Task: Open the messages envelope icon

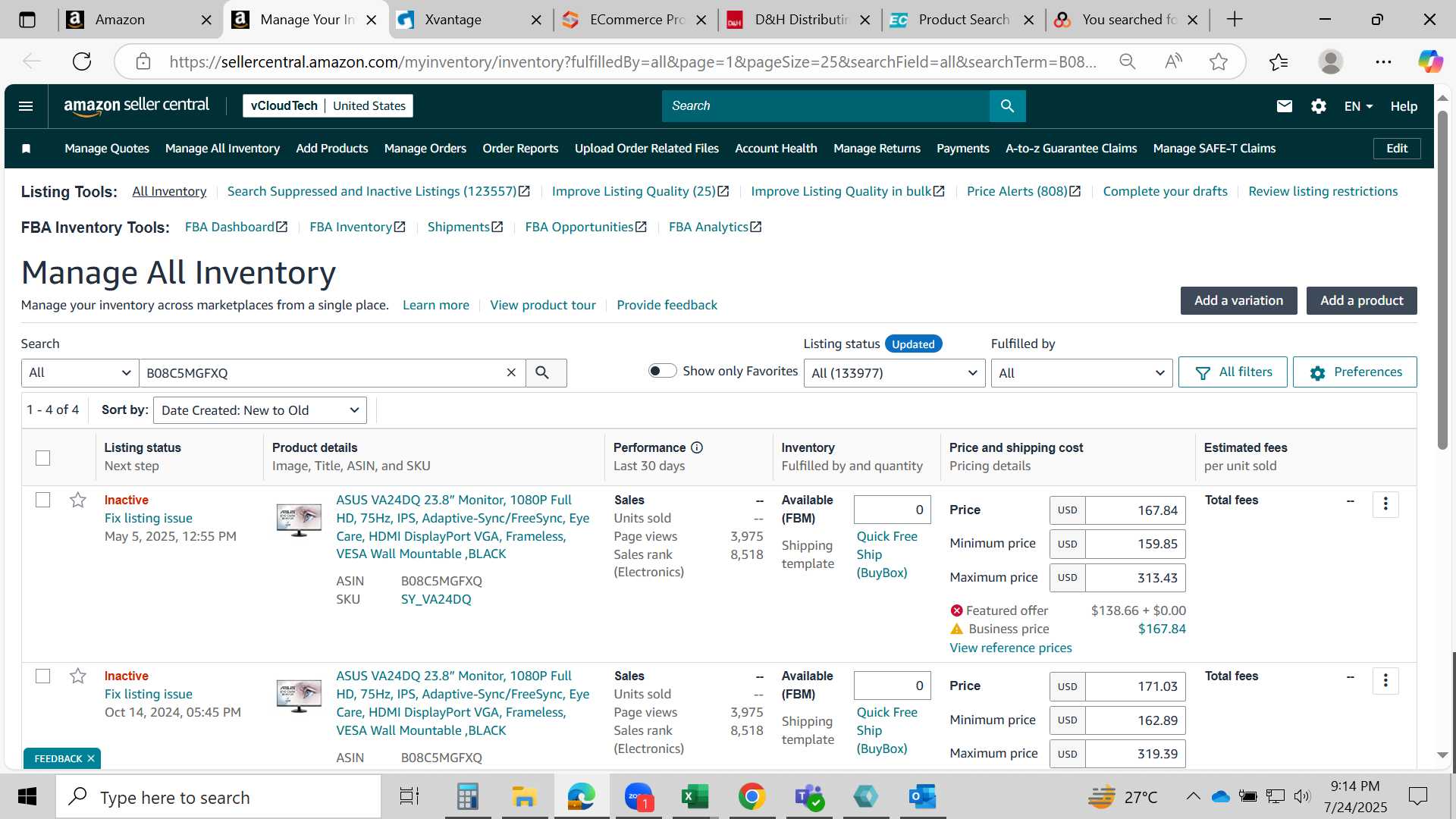Action: [1284, 106]
